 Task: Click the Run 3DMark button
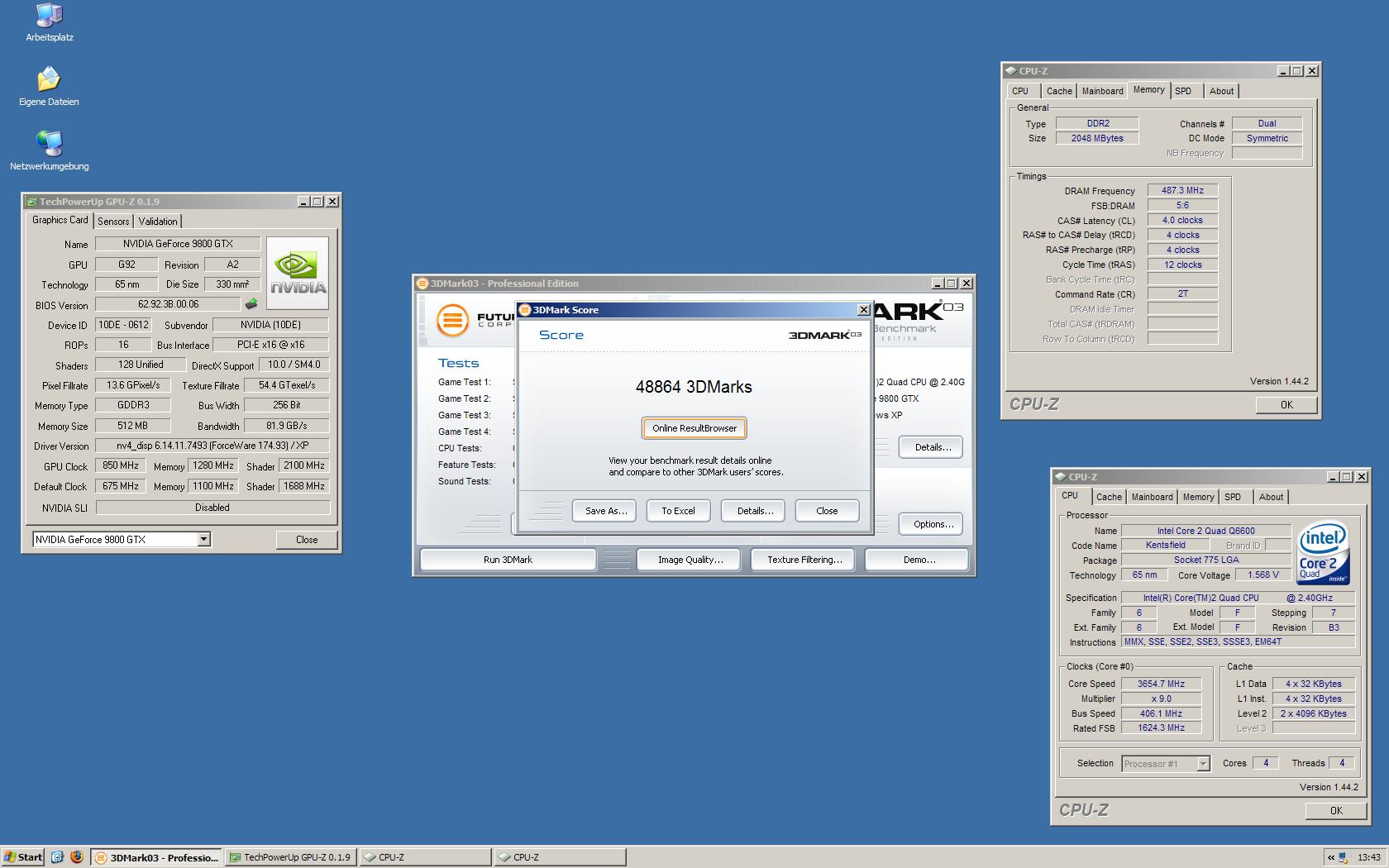point(508,560)
